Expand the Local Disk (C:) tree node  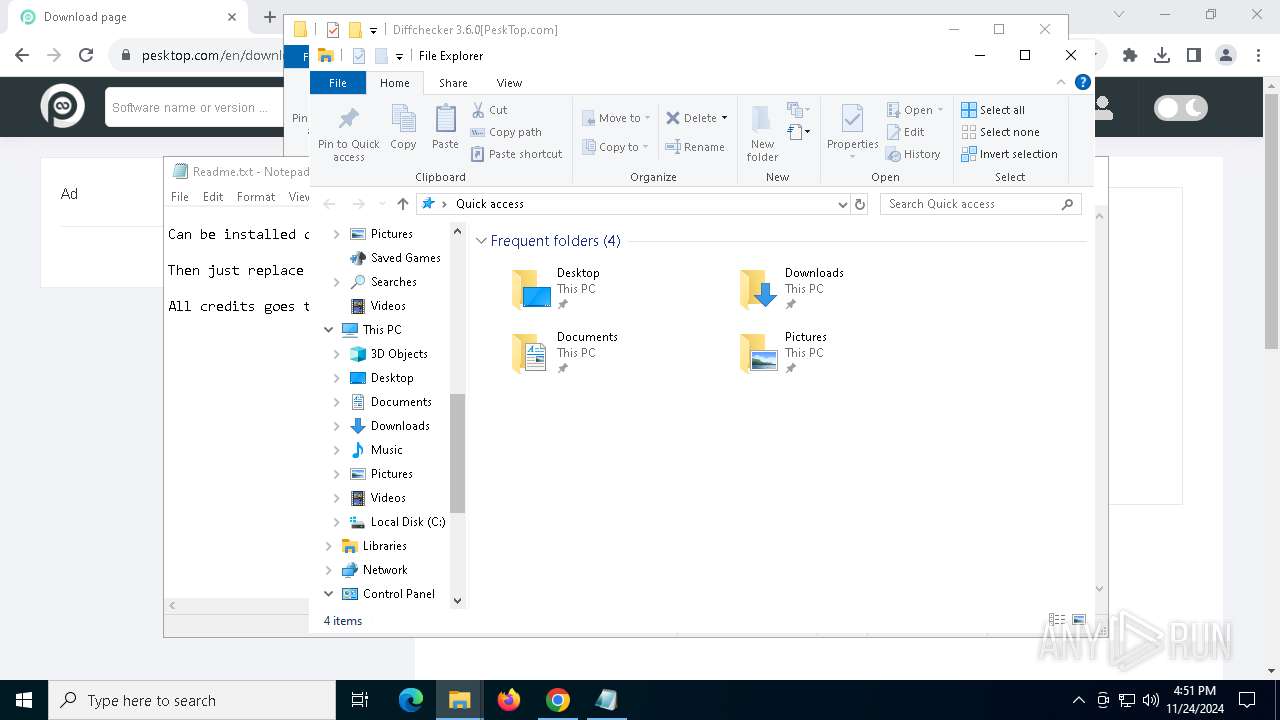click(336, 522)
